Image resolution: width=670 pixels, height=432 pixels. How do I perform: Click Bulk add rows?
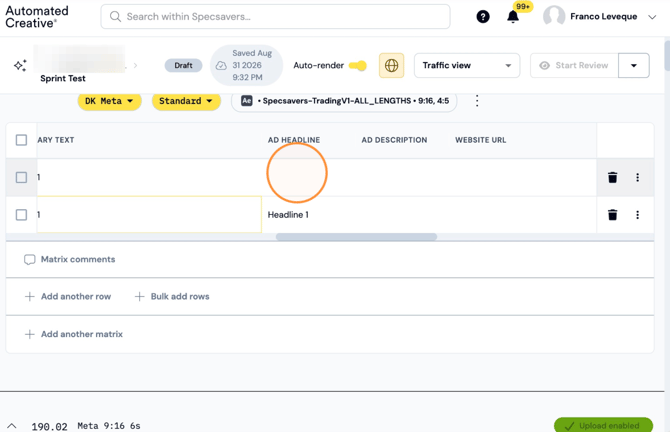(x=172, y=297)
